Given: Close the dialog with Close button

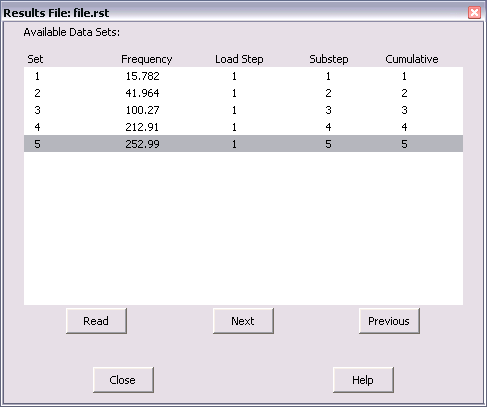Looking at the screenshot, I should pyautogui.click(x=123, y=380).
